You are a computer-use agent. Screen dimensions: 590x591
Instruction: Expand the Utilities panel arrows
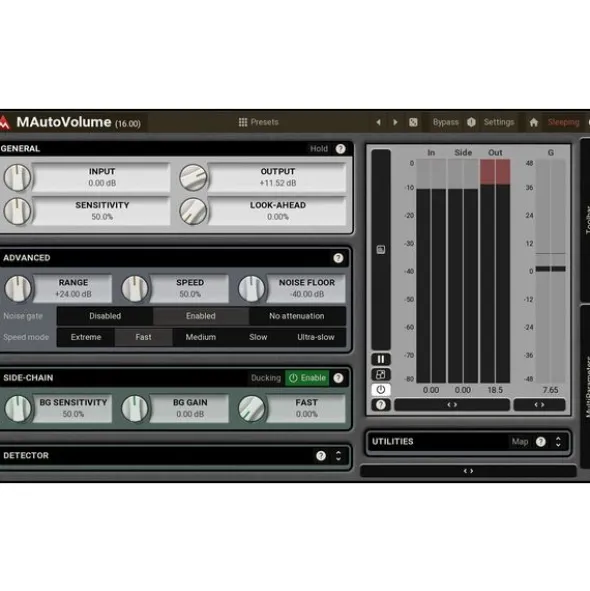[x=558, y=442]
